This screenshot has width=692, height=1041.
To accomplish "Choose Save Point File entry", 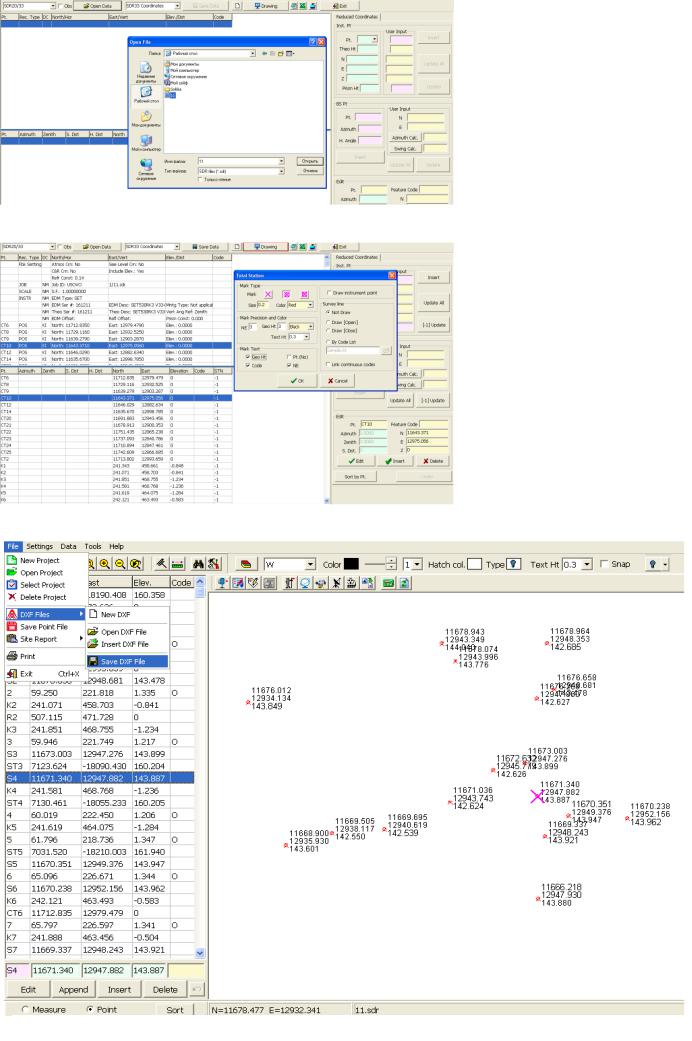I will [44, 626].
